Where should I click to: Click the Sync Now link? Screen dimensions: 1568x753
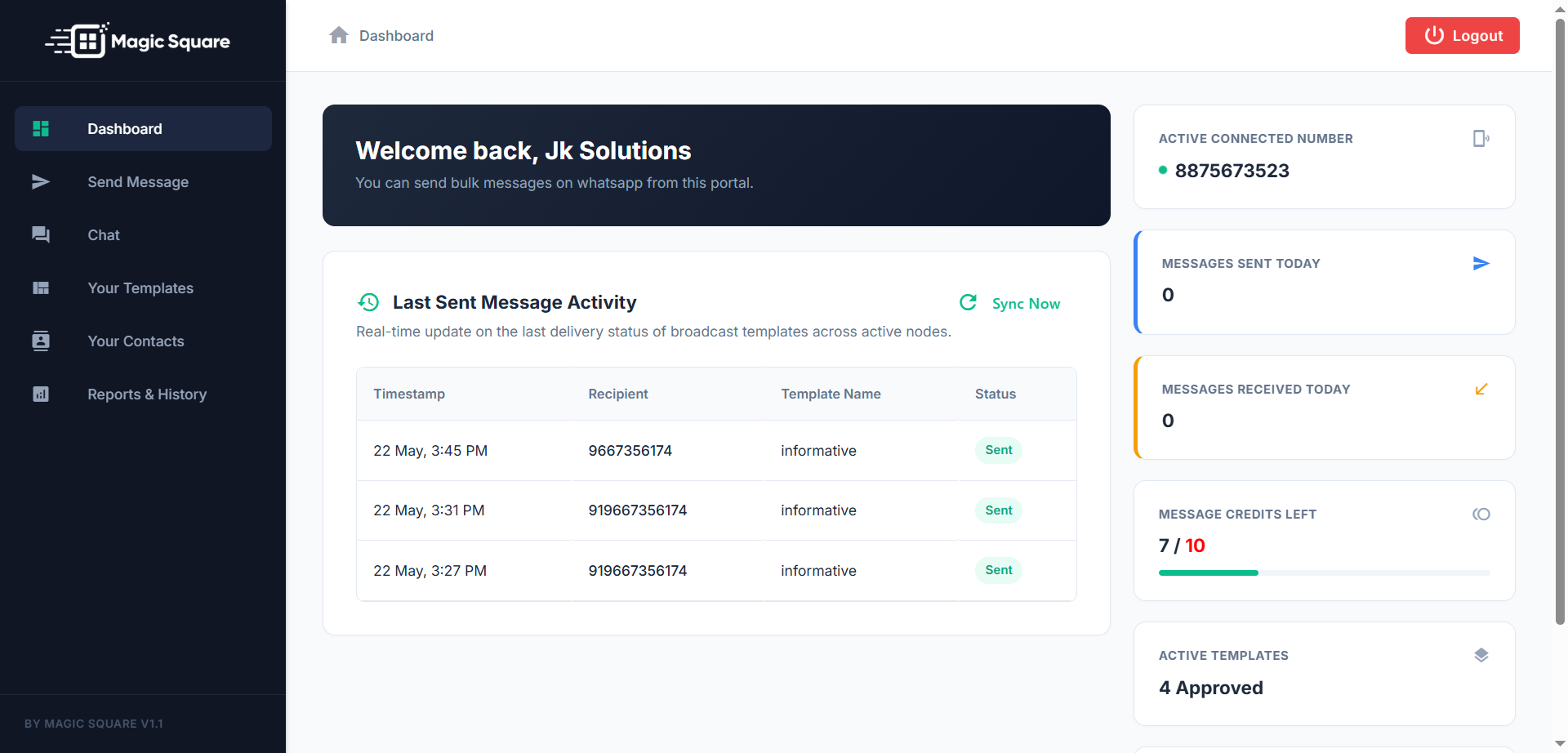click(x=1026, y=303)
